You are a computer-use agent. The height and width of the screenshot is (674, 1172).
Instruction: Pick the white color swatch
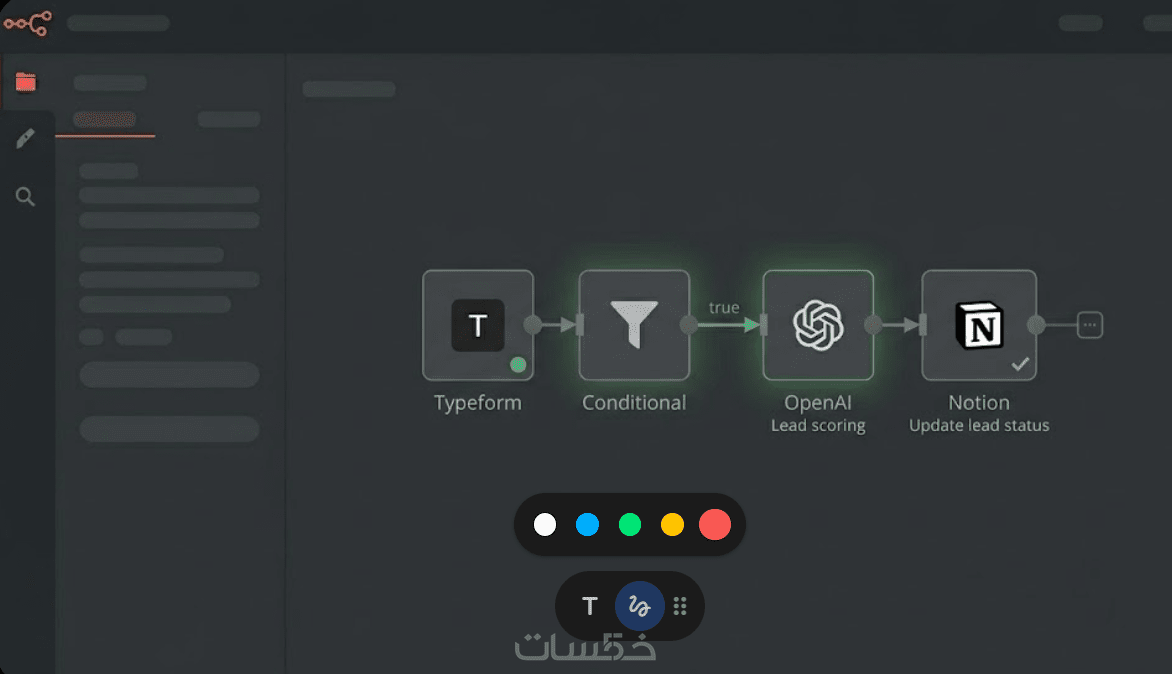[545, 525]
